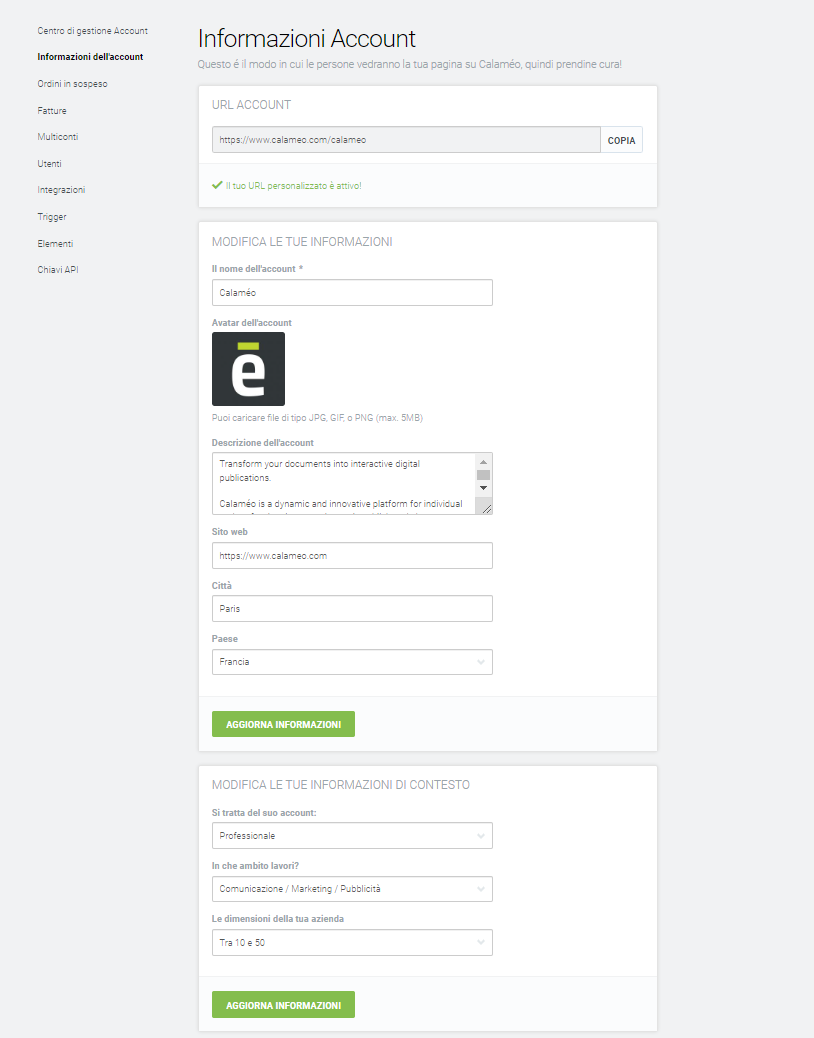Click the green checkmark URL-active icon
Screen dimensions: 814x1038
(x=217, y=185)
